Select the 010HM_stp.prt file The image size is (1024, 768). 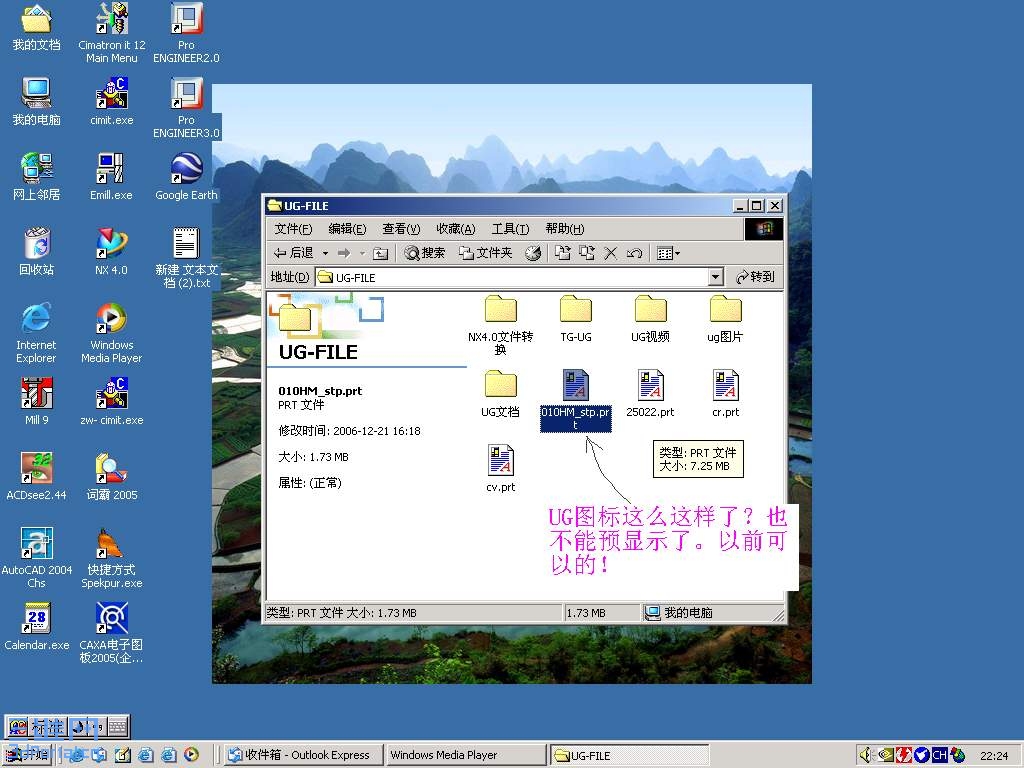point(575,400)
